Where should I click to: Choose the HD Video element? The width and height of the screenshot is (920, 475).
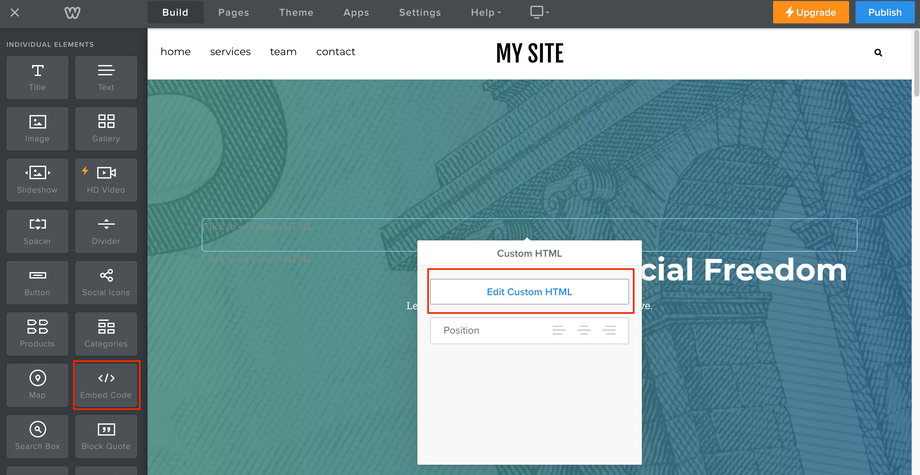coord(106,180)
